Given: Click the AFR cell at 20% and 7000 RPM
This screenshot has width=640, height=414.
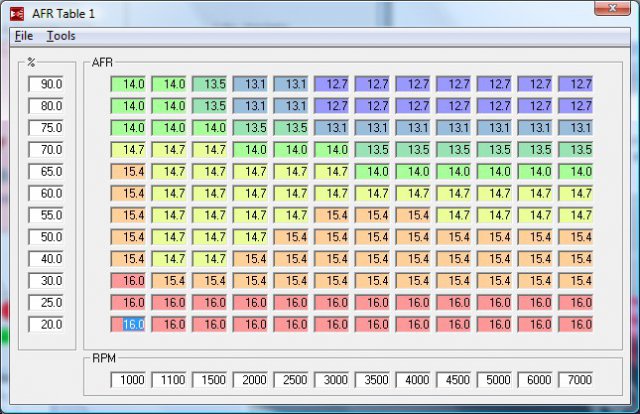Looking at the screenshot, I should point(575,324).
